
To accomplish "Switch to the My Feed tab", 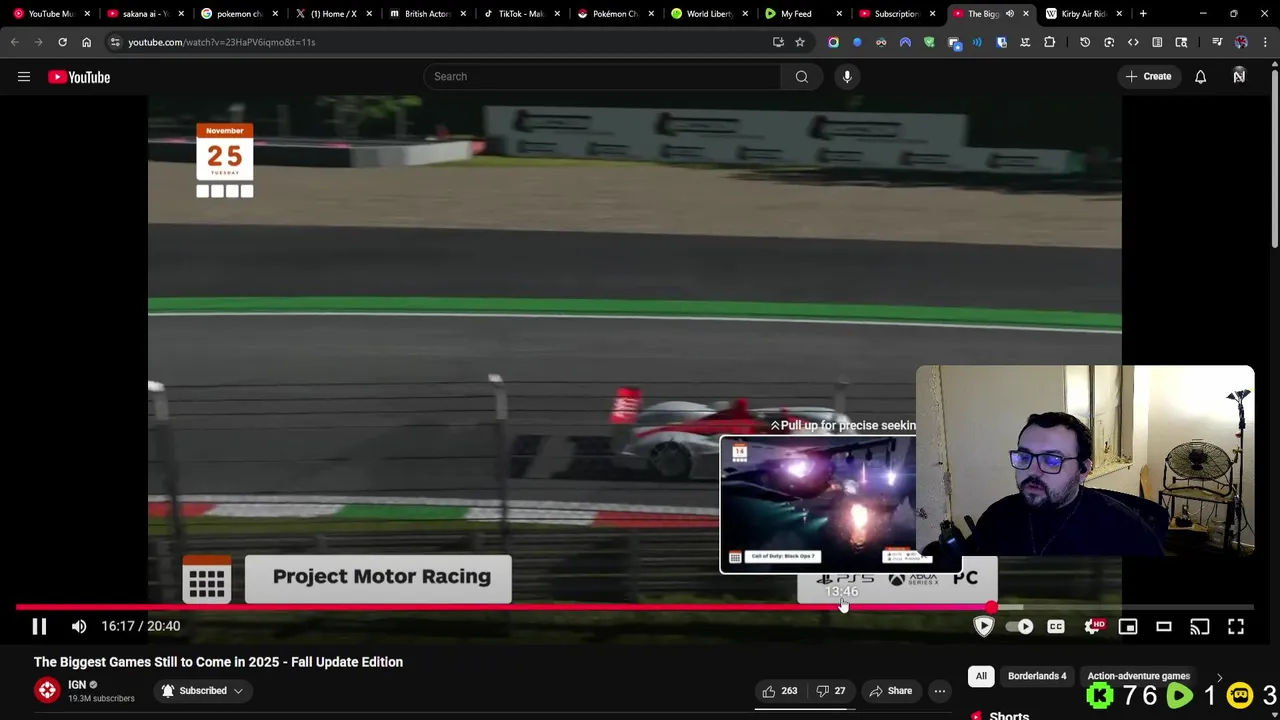I will point(796,14).
